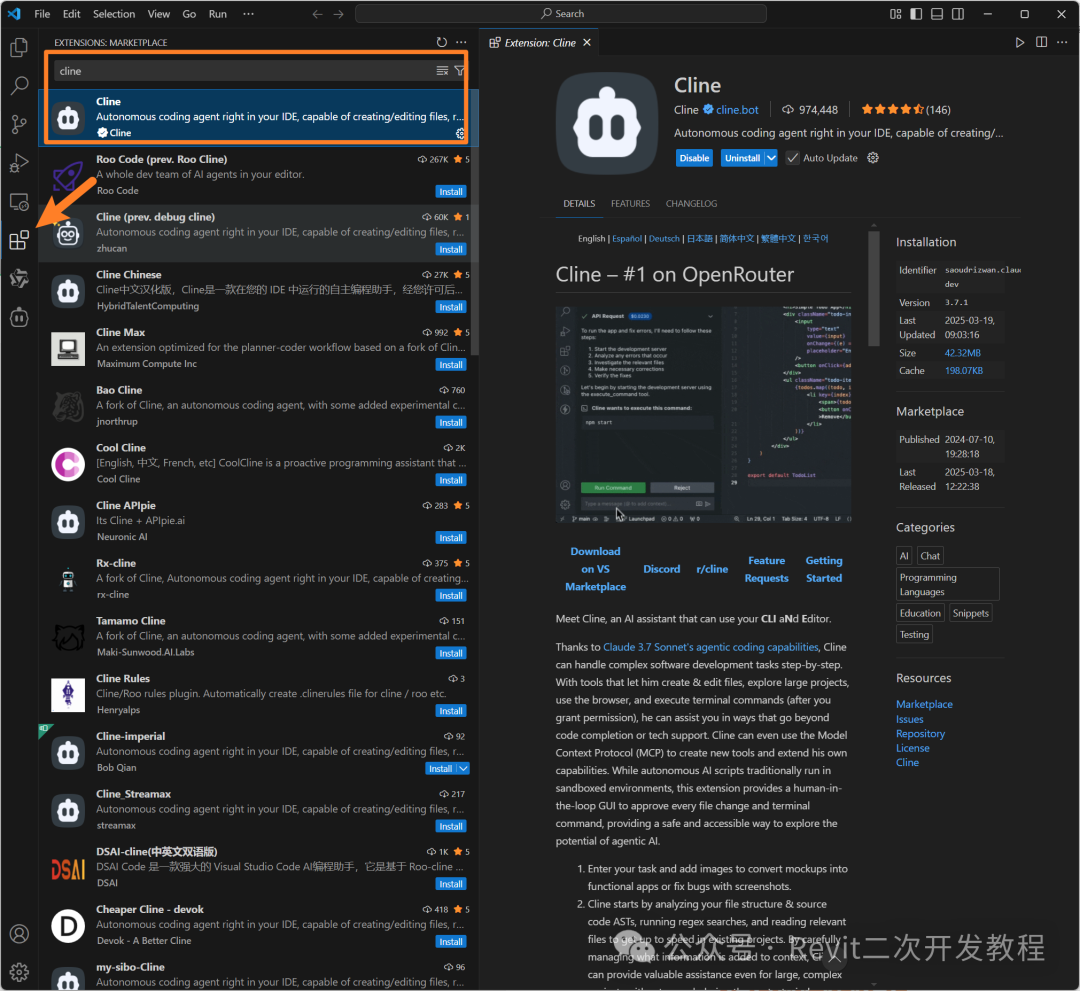The height and width of the screenshot is (991, 1080).
Task: Click the Run play icon in editor toolbar
Action: pyautogui.click(x=1019, y=43)
